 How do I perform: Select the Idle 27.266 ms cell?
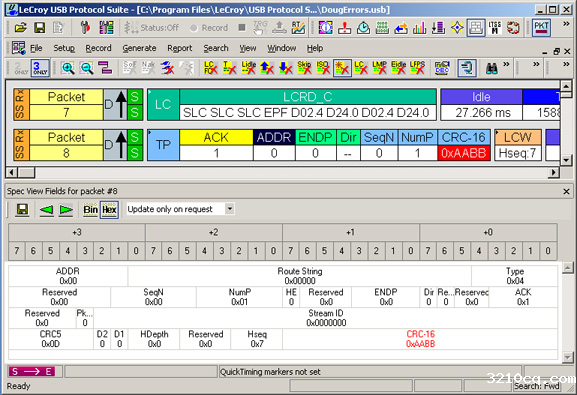pyautogui.click(x=481, y=105)
